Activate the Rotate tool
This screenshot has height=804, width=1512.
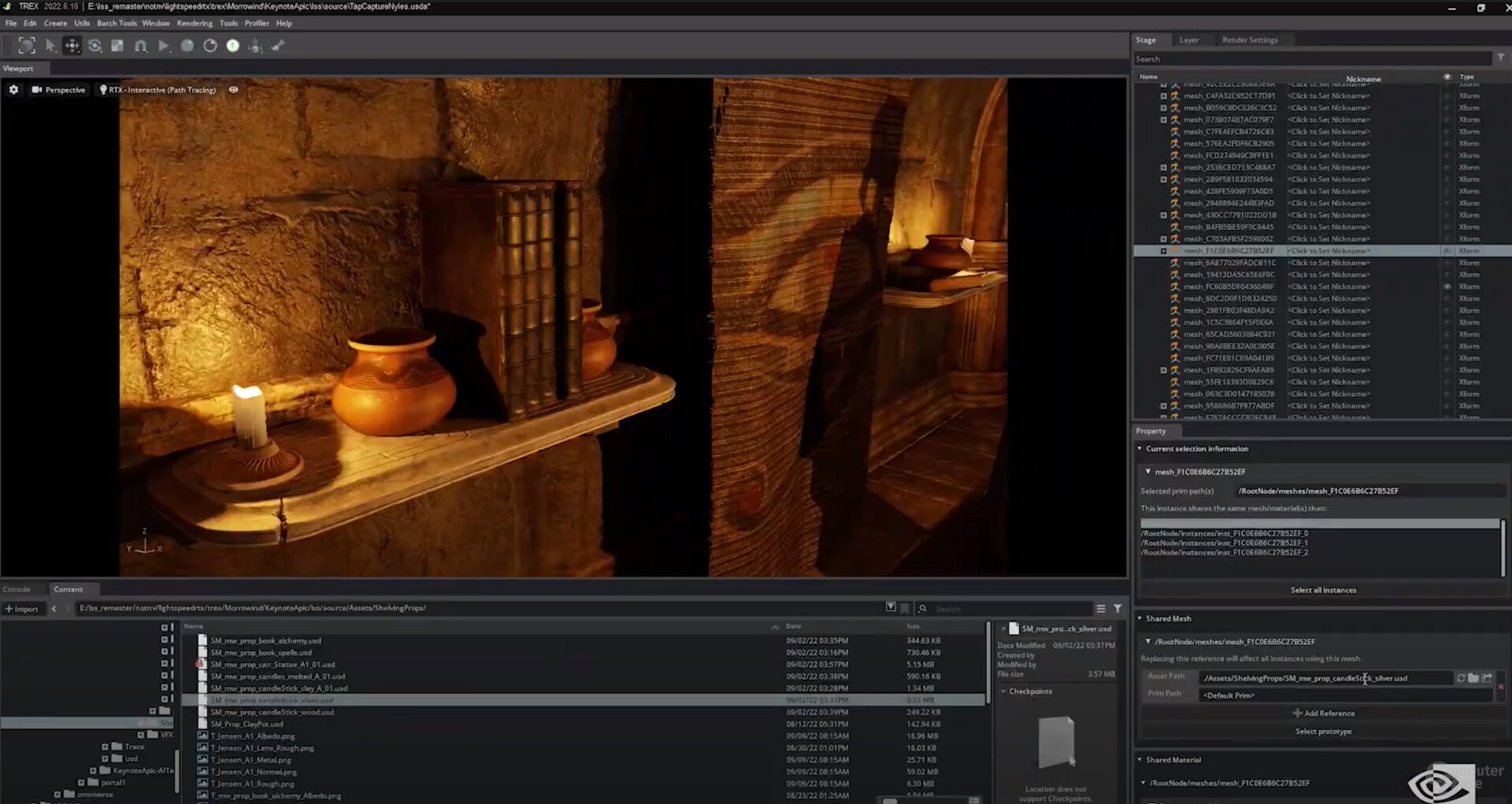[x=94, y=46]
